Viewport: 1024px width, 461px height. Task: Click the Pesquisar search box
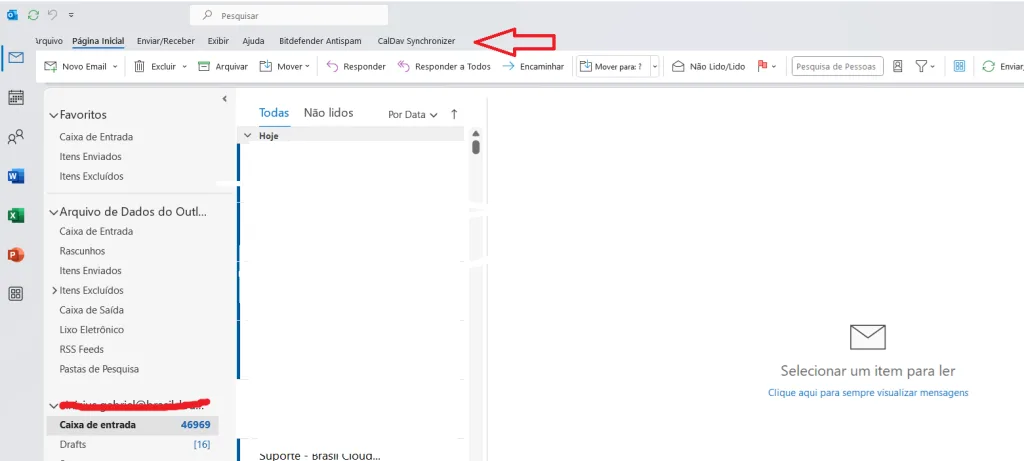289,15
